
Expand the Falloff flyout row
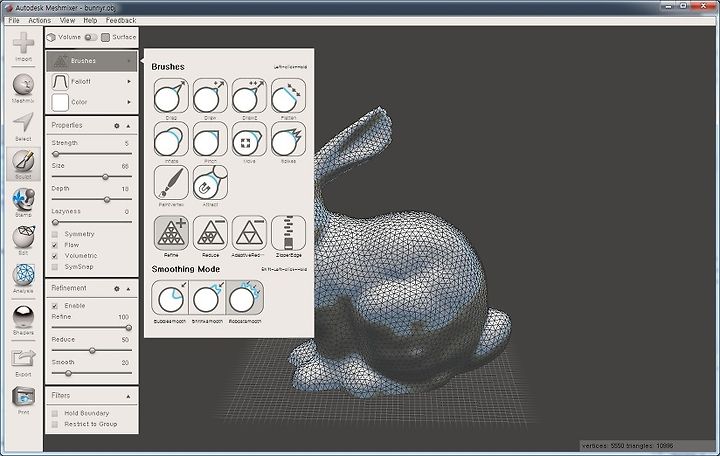[x=92, y=82]
